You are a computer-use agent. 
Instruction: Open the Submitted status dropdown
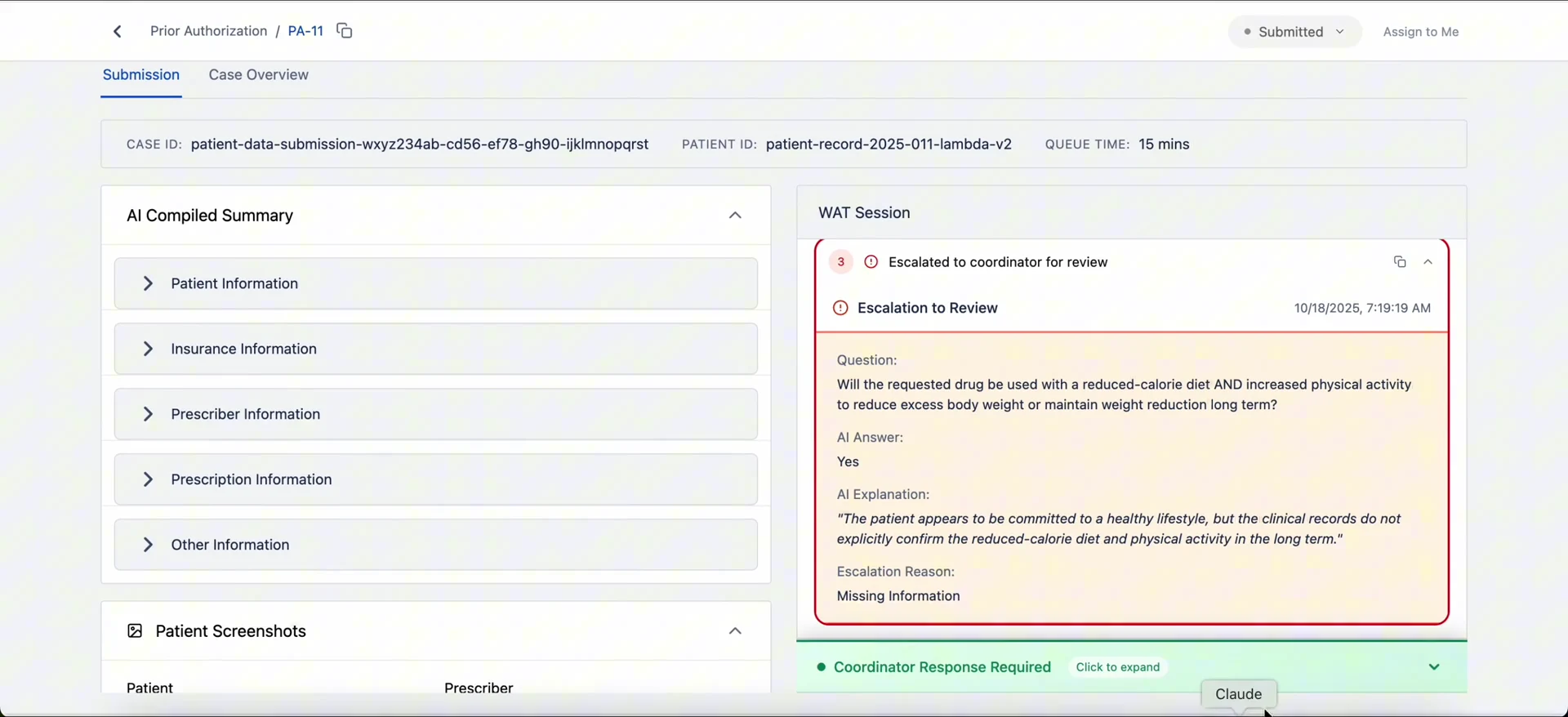pyautogui.click(x=1294, y=32)
